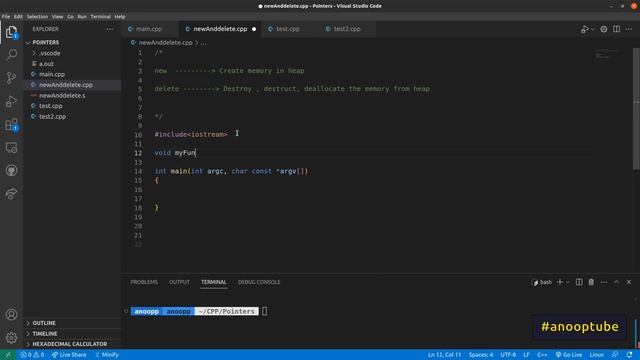Open the Selection menu

38,17
